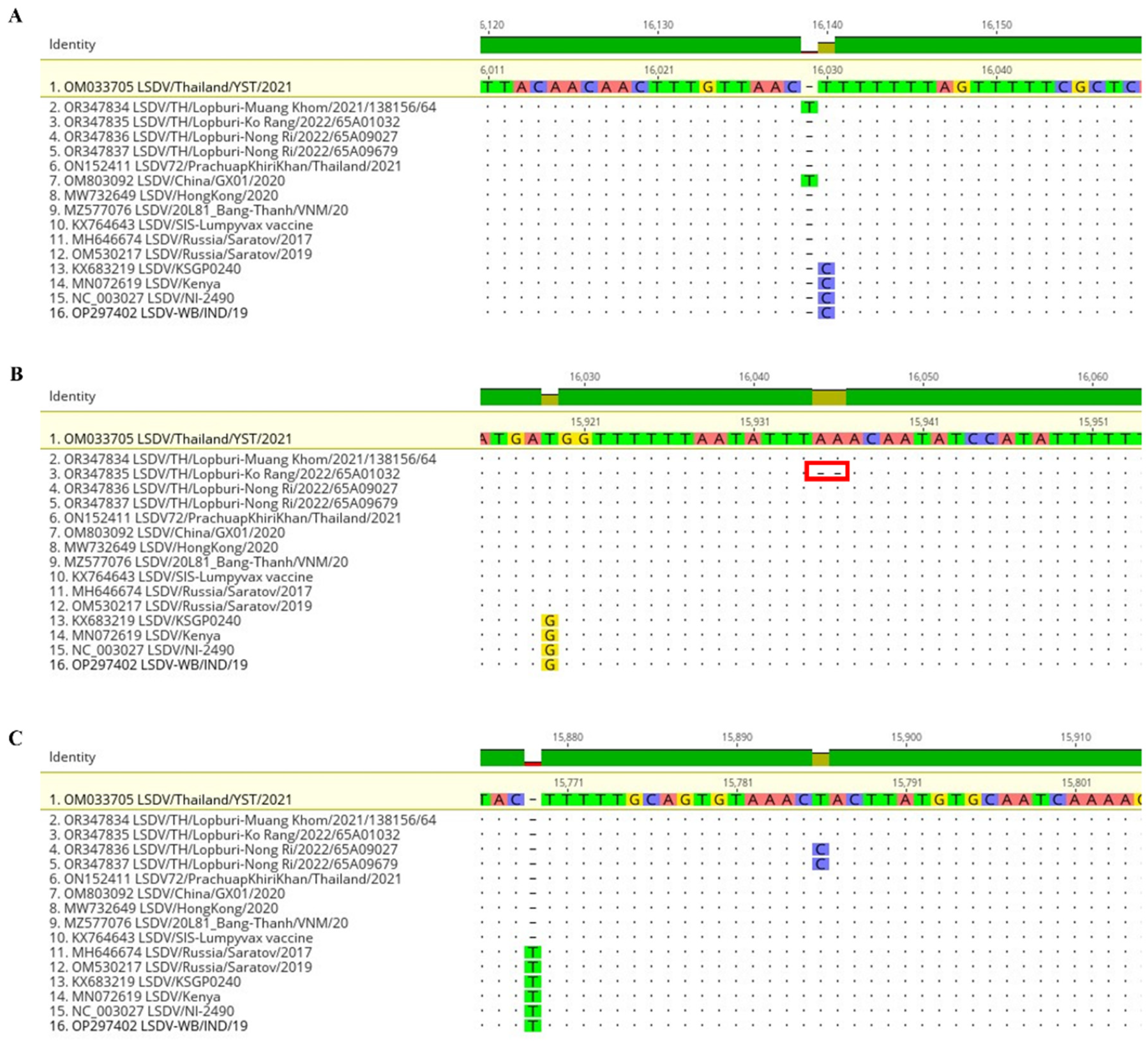1148x1042 pixels.
Task: Select NC_003027 LSDV/NI-2490 in panel A
Action: point(141,298)
